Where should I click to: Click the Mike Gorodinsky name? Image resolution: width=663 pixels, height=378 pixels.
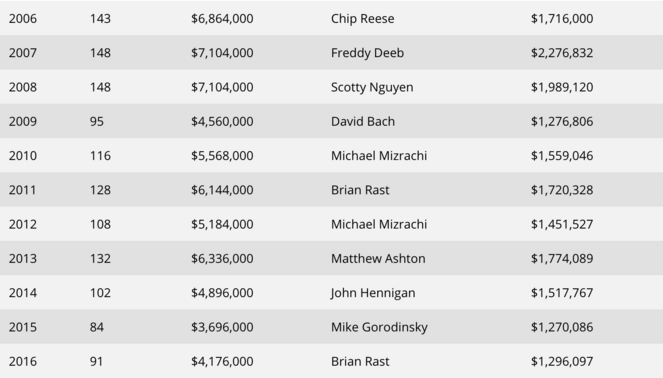(379, 327)
